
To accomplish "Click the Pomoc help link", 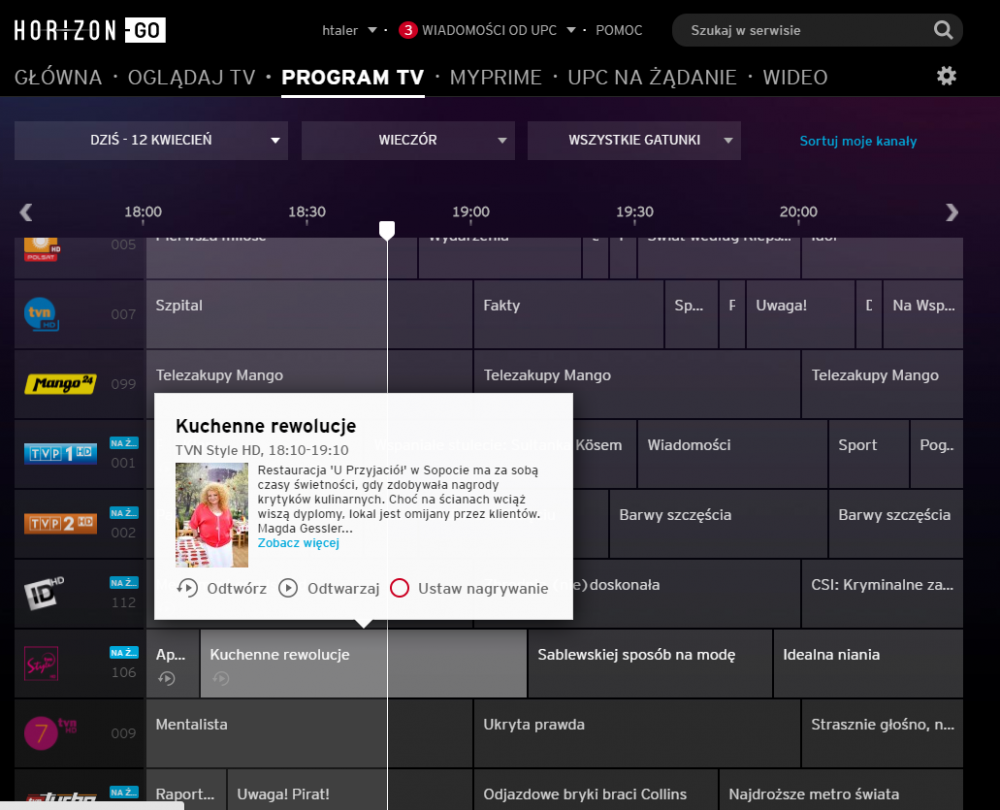I will [619, 30].
